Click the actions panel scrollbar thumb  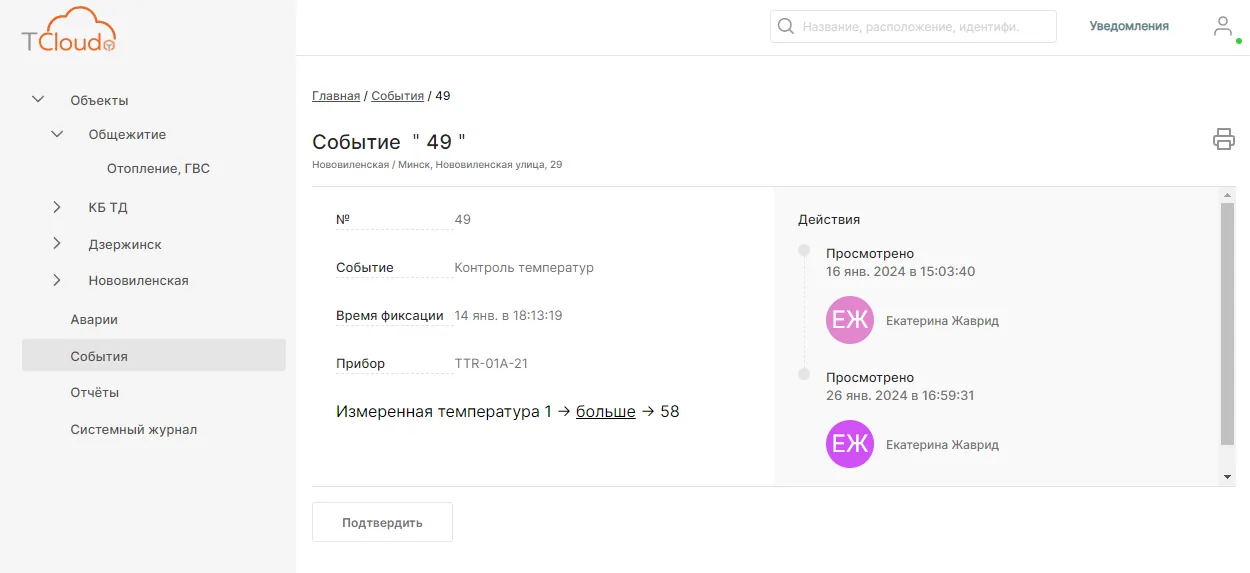(x=1228, y=324)
